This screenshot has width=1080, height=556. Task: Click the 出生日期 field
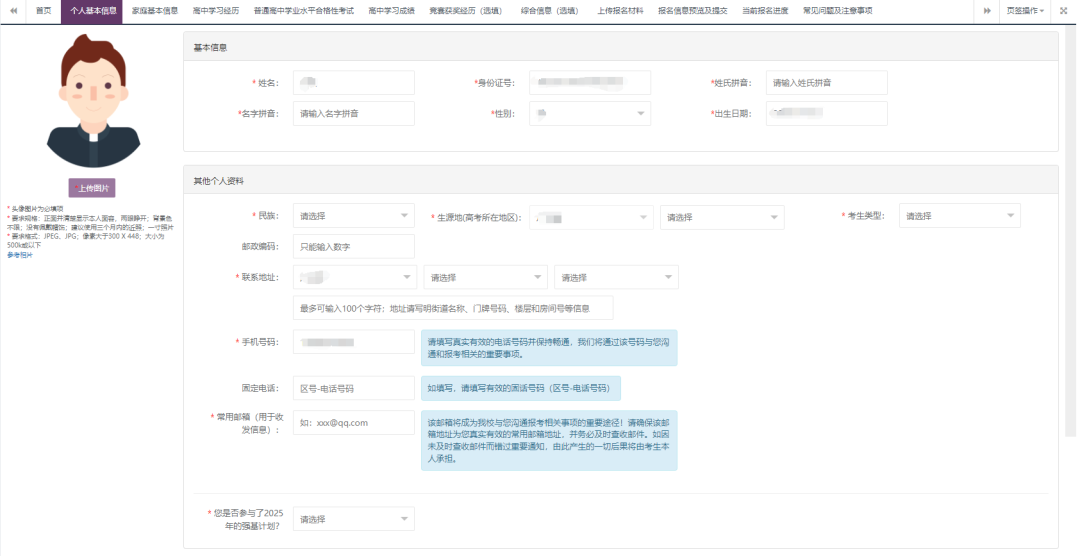827,114
